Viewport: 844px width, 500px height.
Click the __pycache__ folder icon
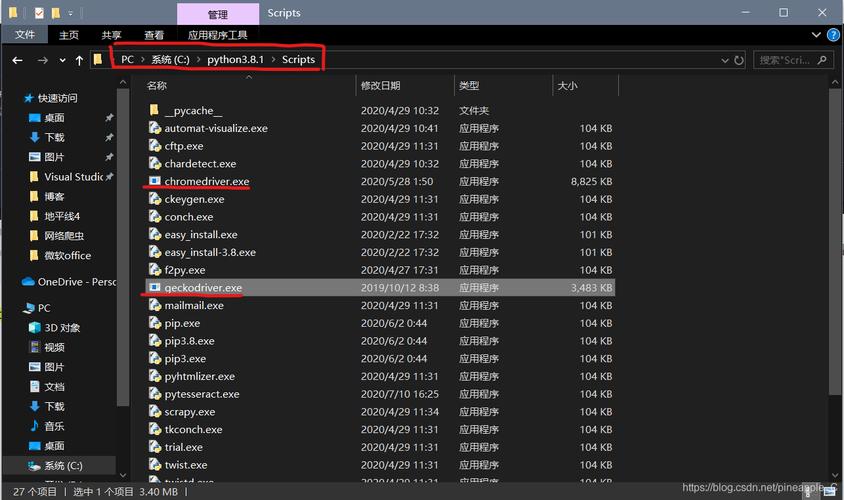point(154,111)
